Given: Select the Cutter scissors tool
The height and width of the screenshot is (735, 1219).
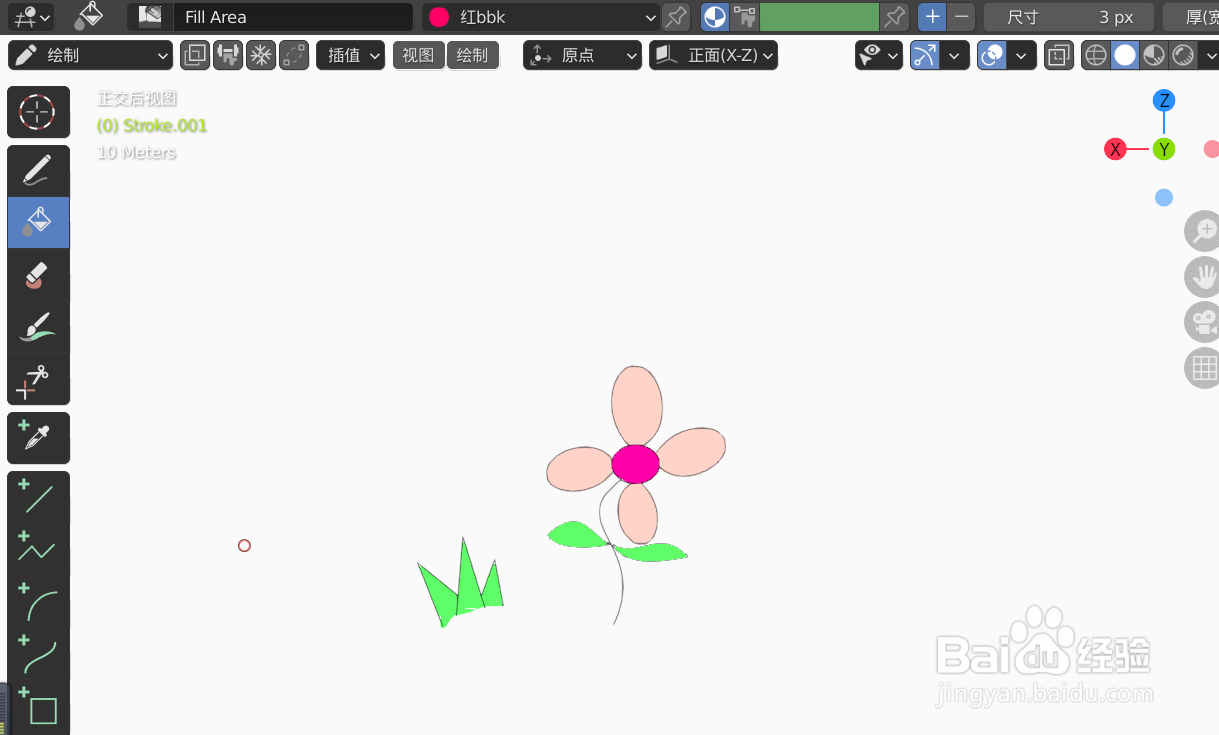Looking at the screenshot, I should pyautogui.click(x=38, y=378).
